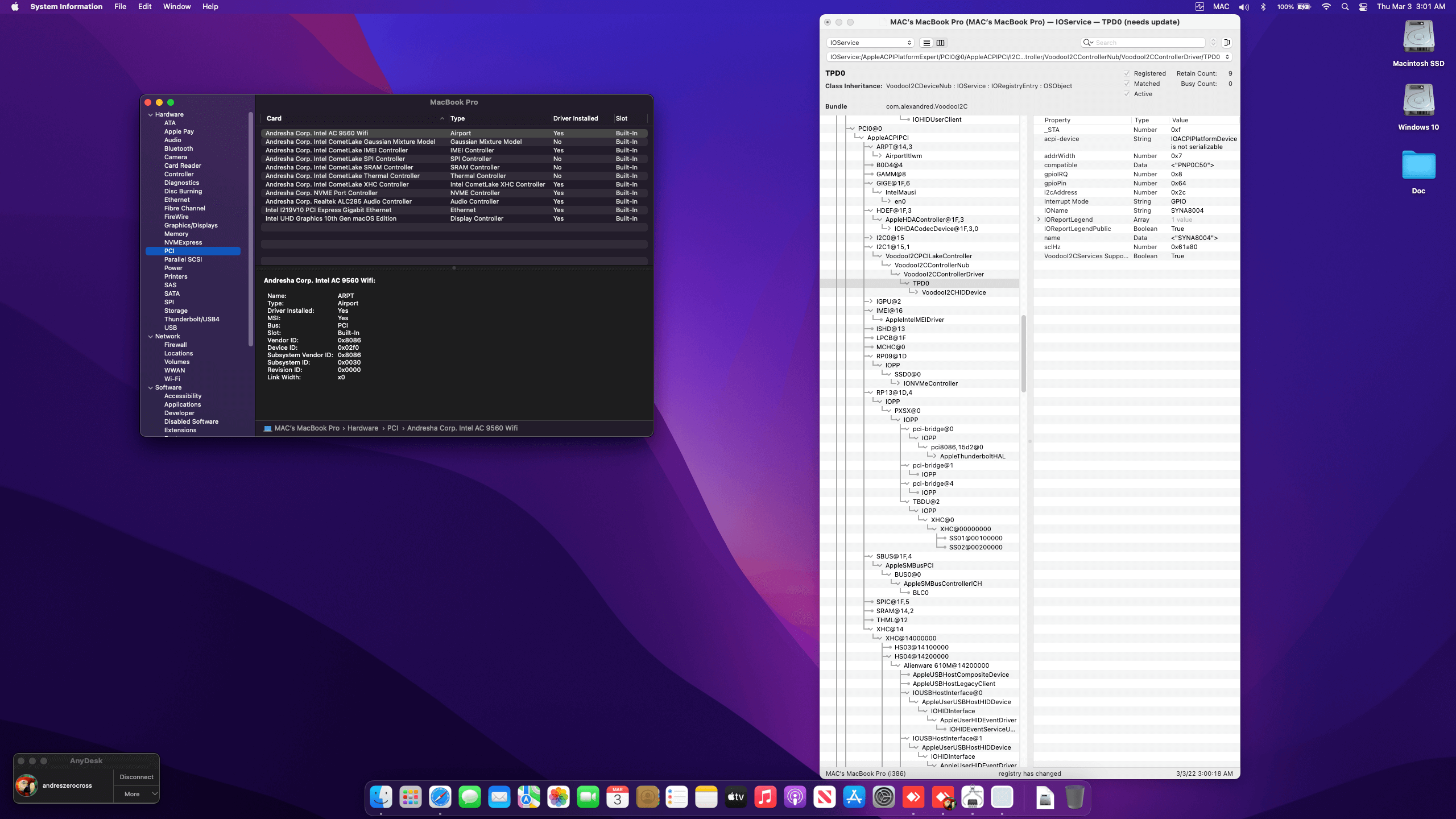This screenshot has height=819, width=1456.
Task: Select the VoodooI2CHIDDevice tree entry
Action: point(953,292)
